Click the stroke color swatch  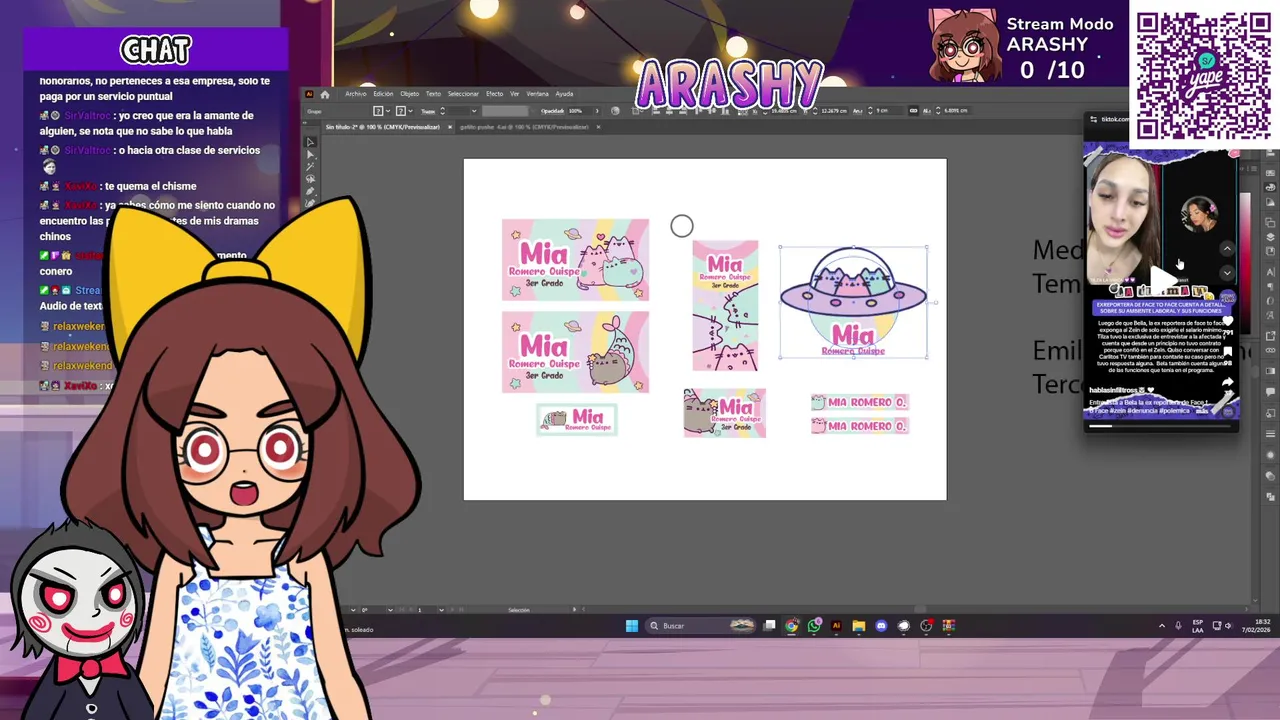tap(401, 111)
